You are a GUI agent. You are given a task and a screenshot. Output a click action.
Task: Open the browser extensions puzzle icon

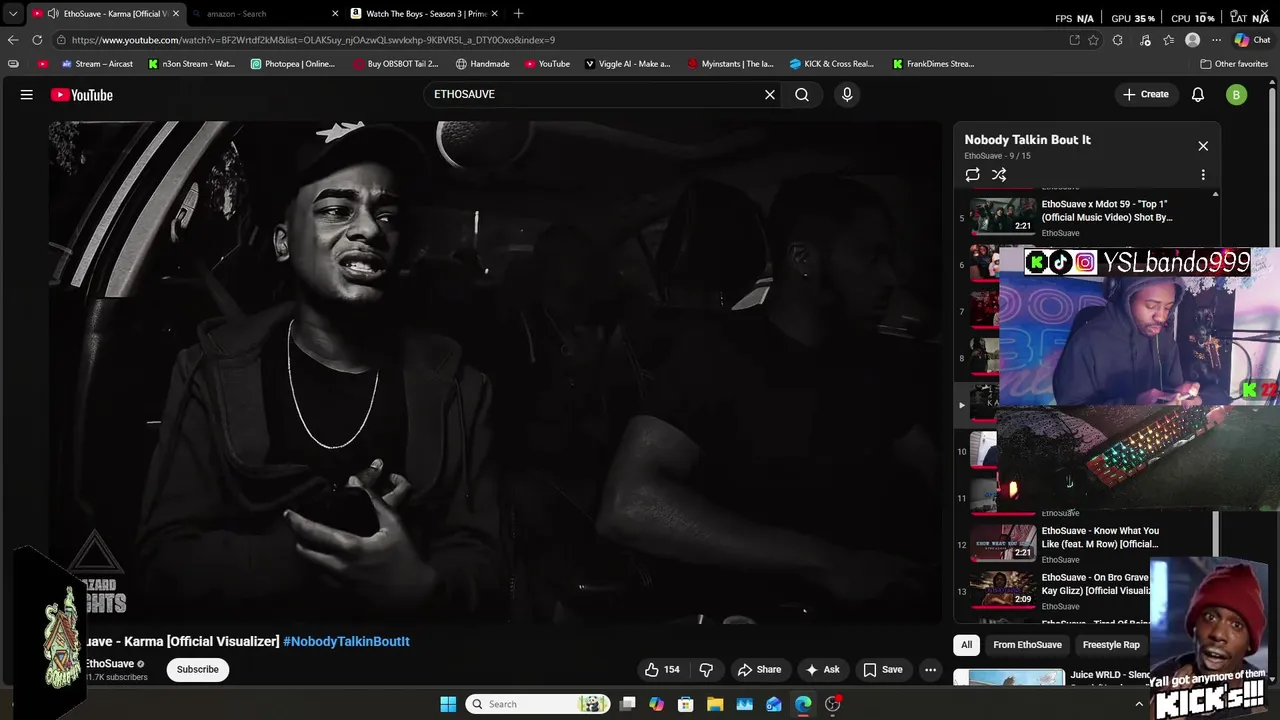[x=1118, y=40]
